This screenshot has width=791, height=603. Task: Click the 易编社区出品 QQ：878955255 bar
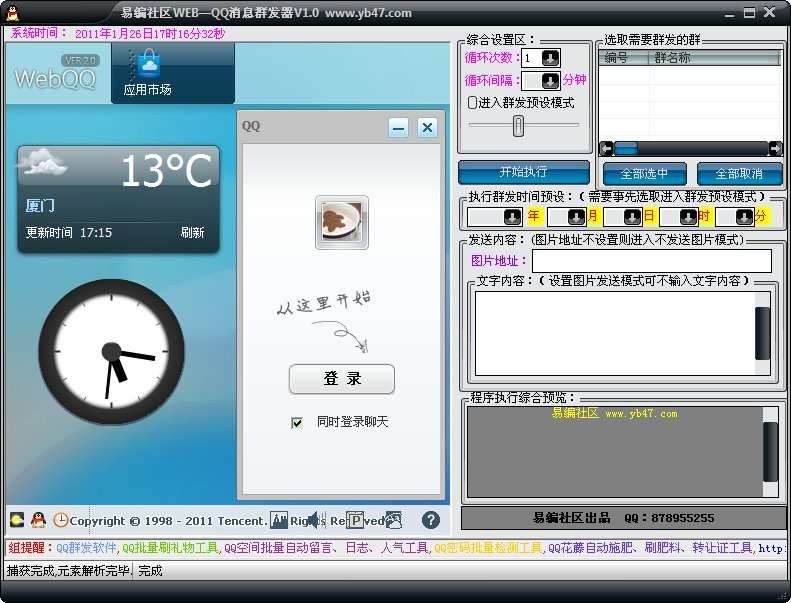[x=623, y=518]
